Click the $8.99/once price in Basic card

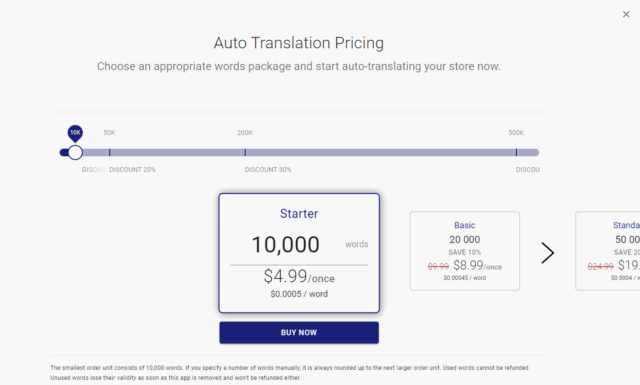pos(477,265)
